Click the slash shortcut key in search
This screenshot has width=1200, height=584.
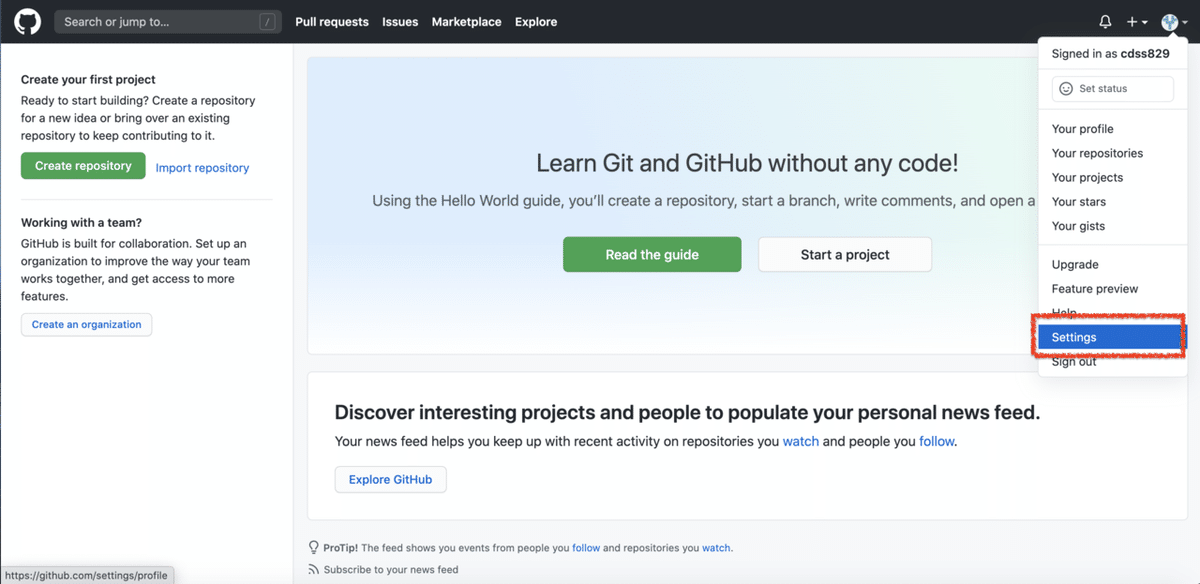coord(267,21)
